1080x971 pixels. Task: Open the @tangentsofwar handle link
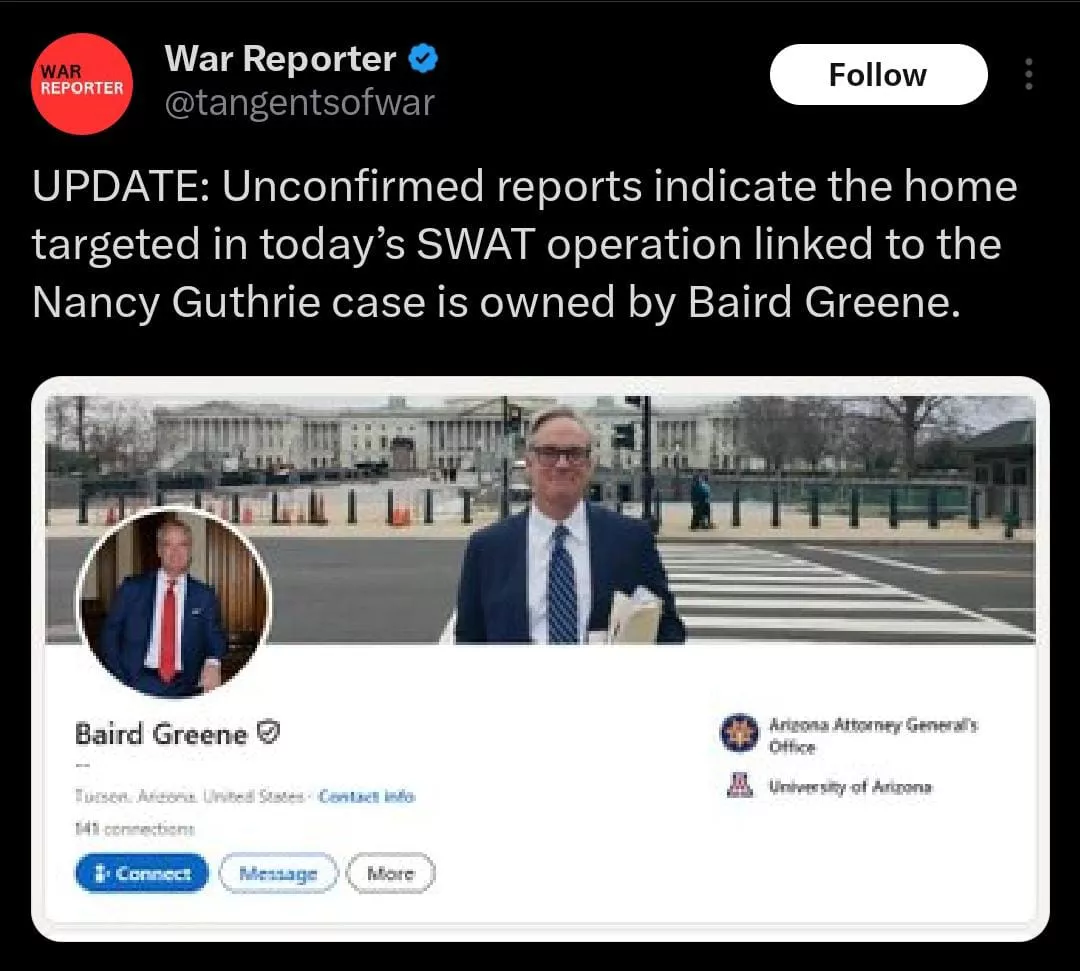300,103
